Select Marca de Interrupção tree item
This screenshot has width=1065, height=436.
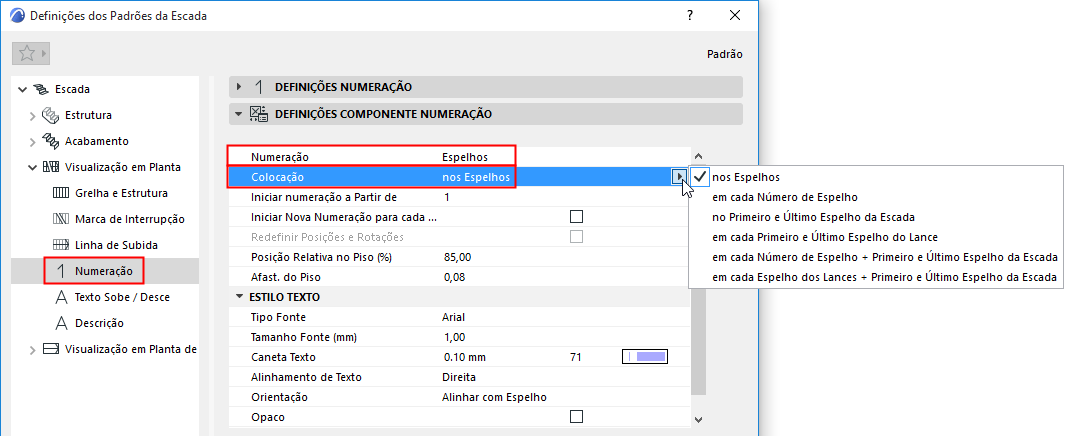click(x=130, y=219)
